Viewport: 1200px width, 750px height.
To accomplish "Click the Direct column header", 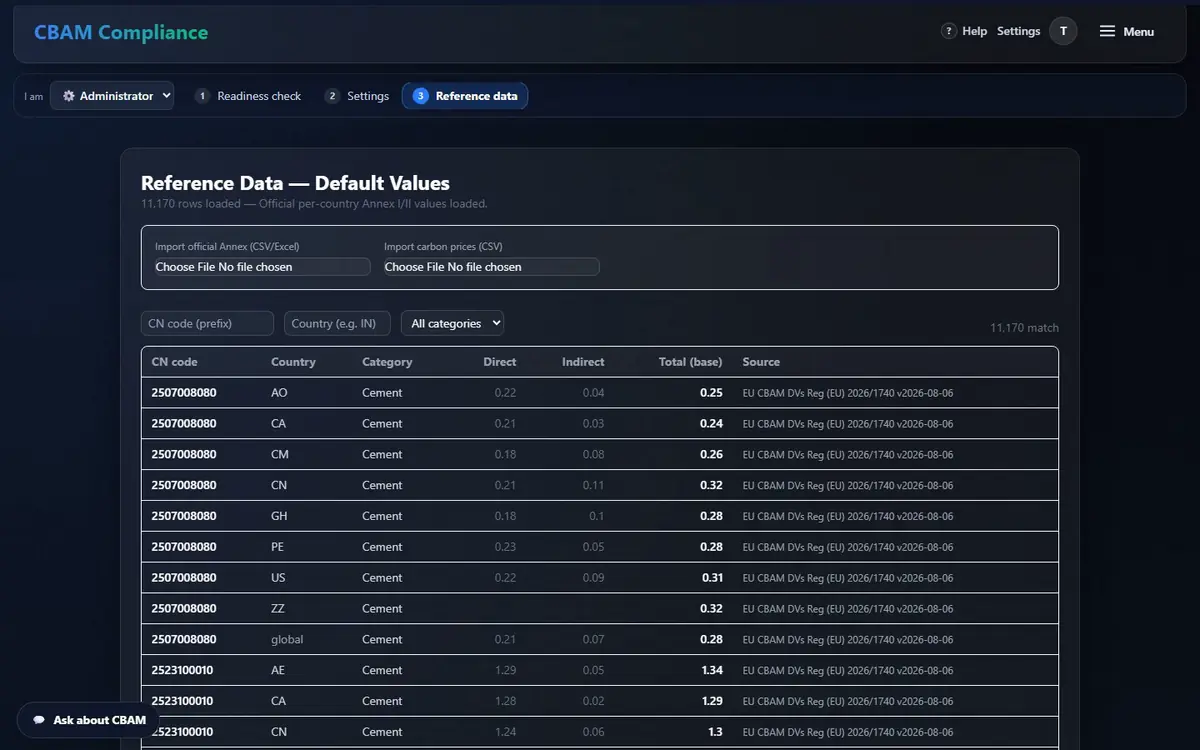I will point(500,362).
